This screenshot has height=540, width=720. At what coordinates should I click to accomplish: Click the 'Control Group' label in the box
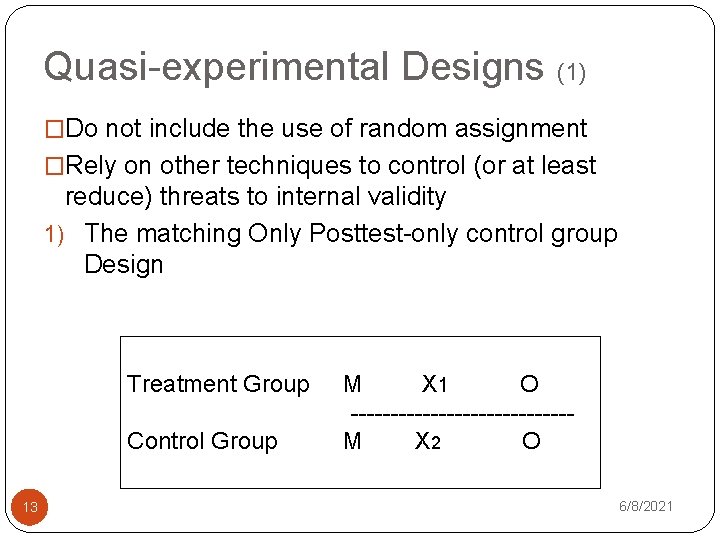pyautogui.click(x=202, y=441)
